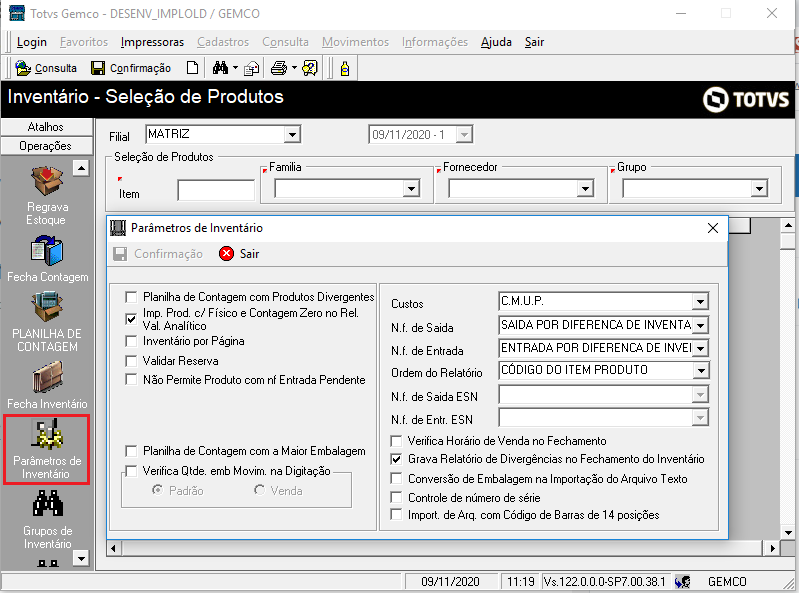The image size is (799, 593).
Task: Click the Confirmação floppy disk toolbar icon
Action: coord(98,68)
